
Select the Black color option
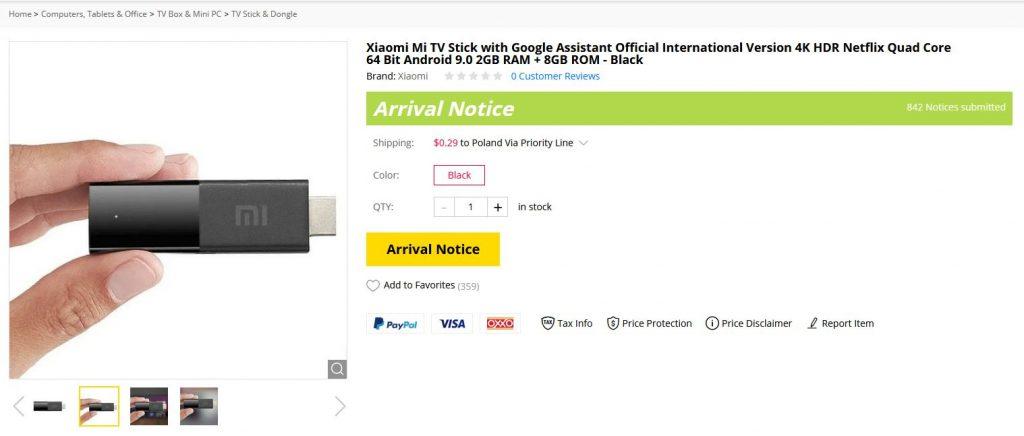(459, 175)
